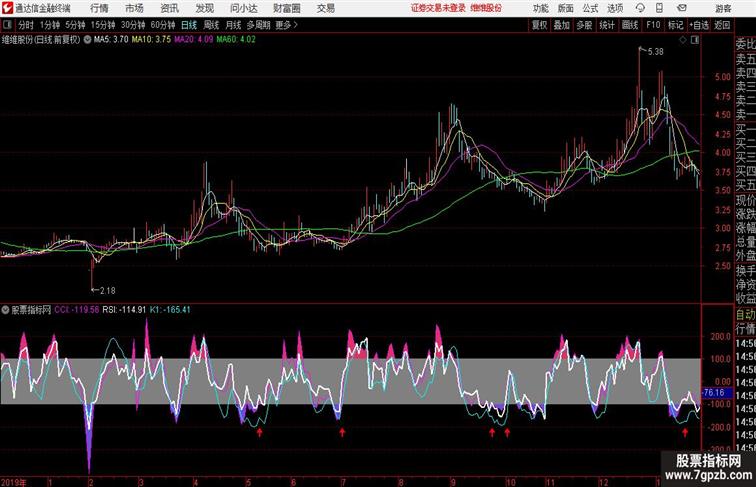756x487 pixels.
Task: Switch to 分时 intraday chart
Action: tap(26, 25)
